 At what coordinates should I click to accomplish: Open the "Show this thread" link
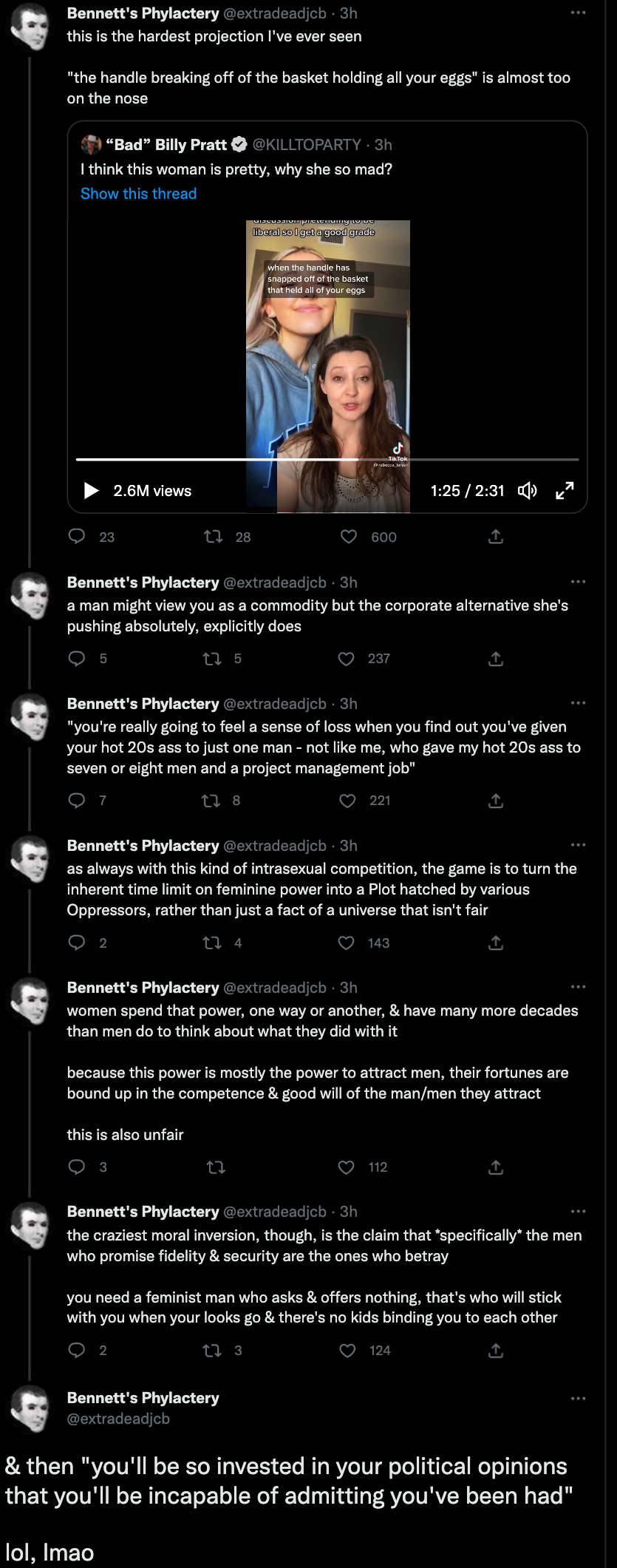pyautogui.click(x=138, y=194)
